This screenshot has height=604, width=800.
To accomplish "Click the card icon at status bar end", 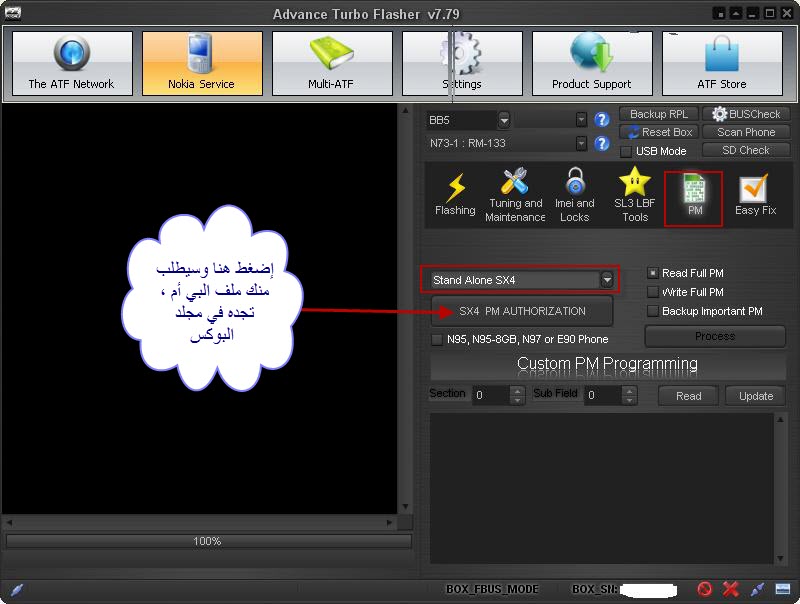I will point(783,589).
